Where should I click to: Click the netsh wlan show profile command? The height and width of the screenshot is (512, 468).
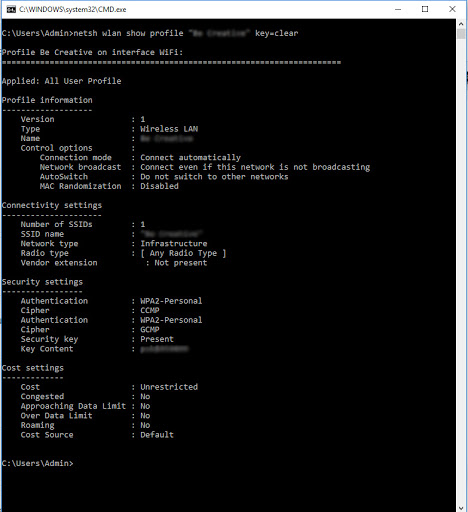point(128,33)
